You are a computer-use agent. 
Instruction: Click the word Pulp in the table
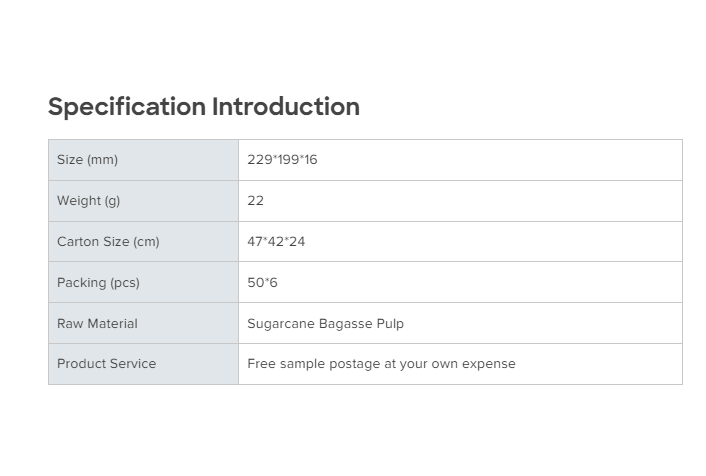tap(390, 324)
